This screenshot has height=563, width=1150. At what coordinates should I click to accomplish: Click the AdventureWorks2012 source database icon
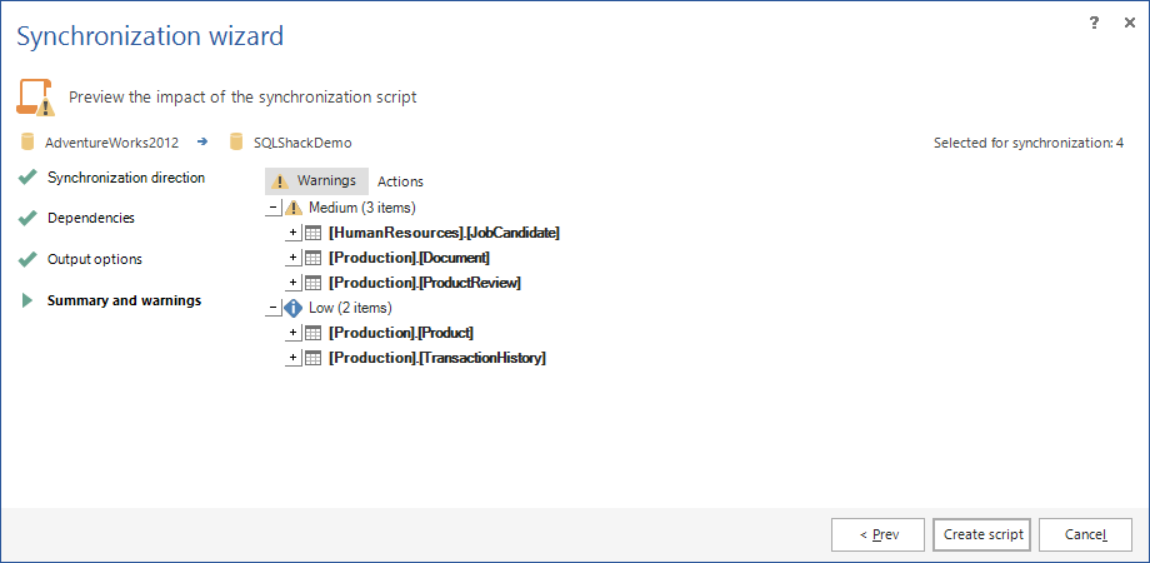click(x=28, y=142)
